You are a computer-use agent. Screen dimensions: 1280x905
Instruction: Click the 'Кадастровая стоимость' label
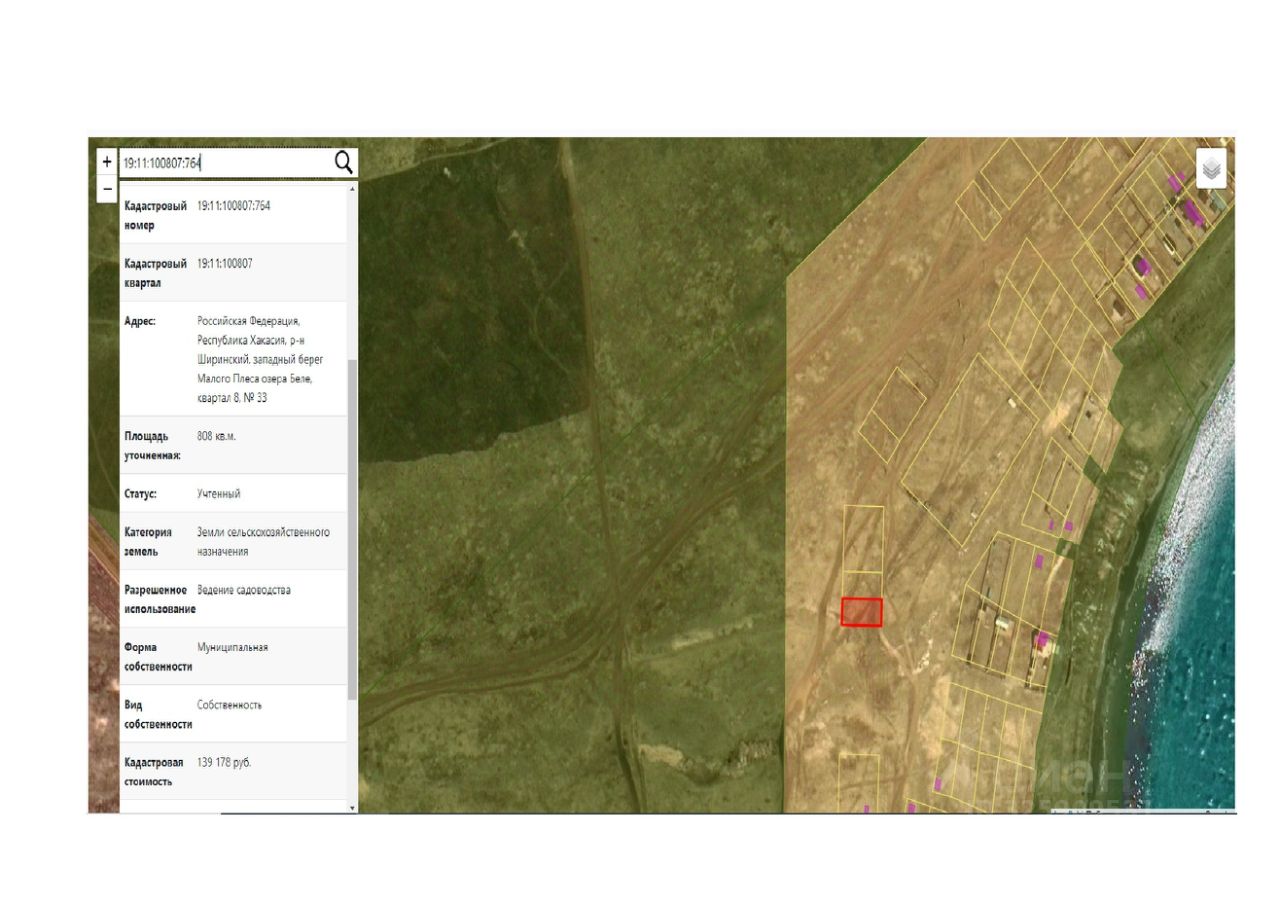pos(154,772)
